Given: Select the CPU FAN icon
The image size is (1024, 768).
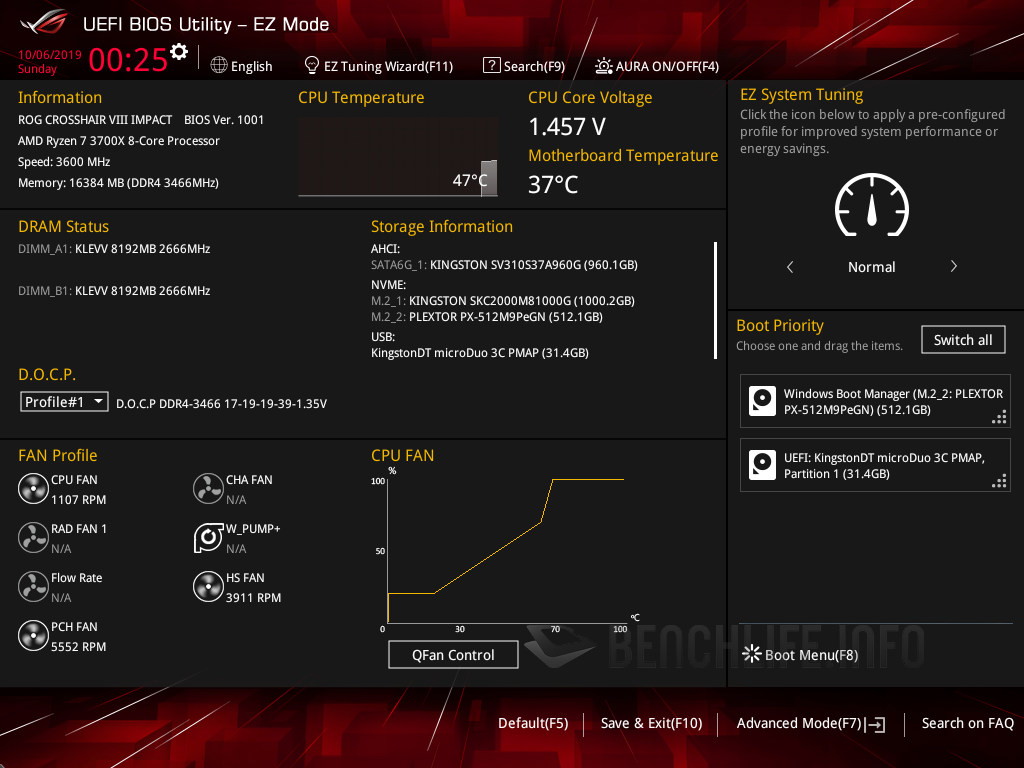Looking at the screenshot, I should (33, 488).
